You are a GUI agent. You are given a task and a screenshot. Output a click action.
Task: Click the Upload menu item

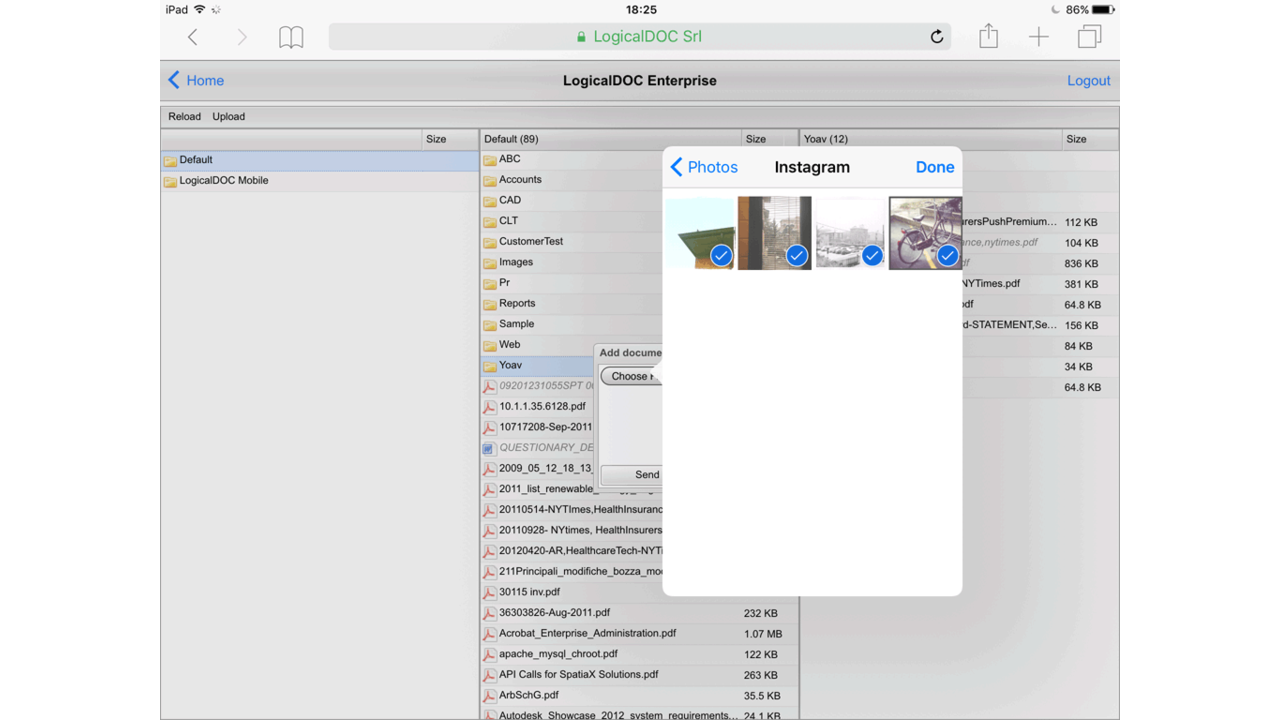point(228,116)
